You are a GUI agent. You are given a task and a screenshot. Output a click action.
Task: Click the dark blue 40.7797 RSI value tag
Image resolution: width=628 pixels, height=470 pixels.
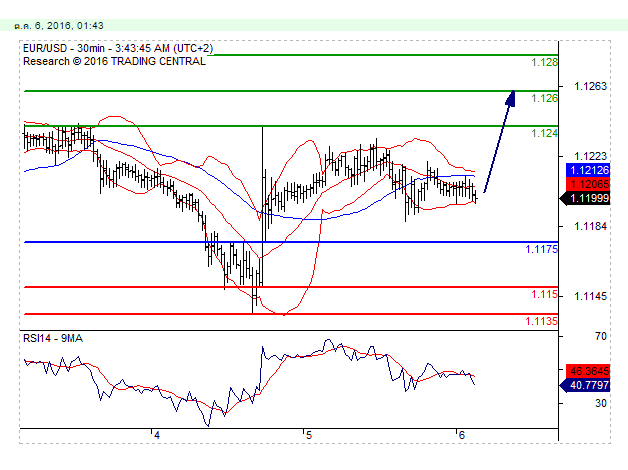[586, 385]
